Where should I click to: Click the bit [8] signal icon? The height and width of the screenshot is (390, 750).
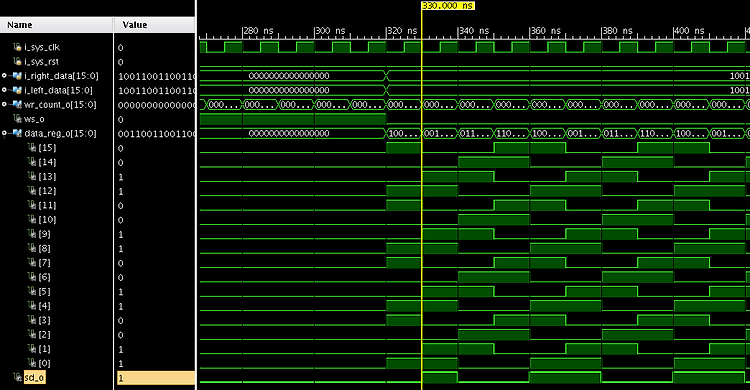tap(32, 248)
